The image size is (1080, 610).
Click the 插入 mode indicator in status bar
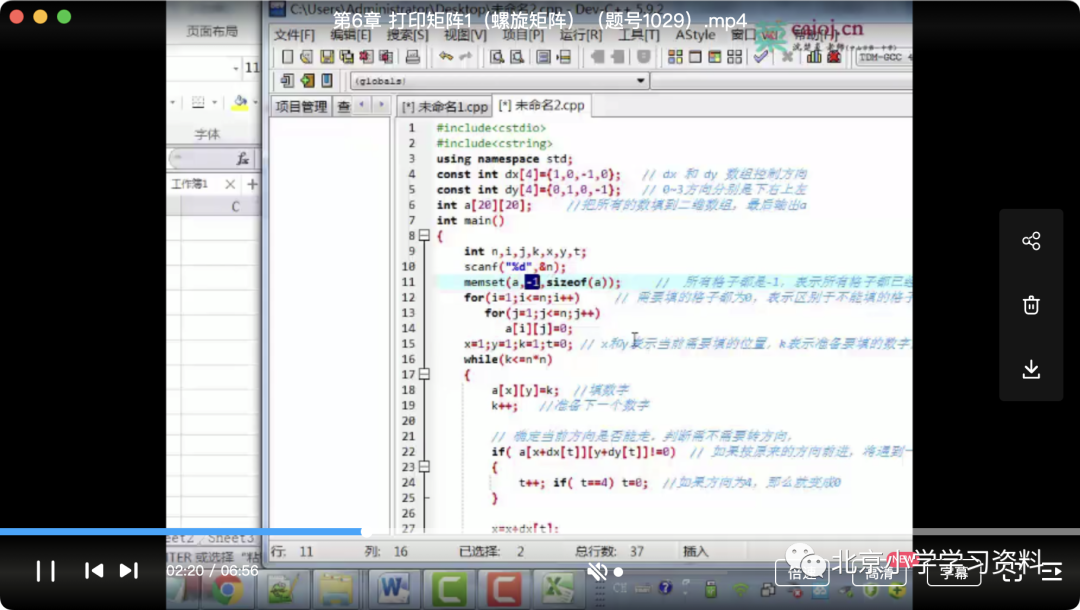[x=695, y=551]
